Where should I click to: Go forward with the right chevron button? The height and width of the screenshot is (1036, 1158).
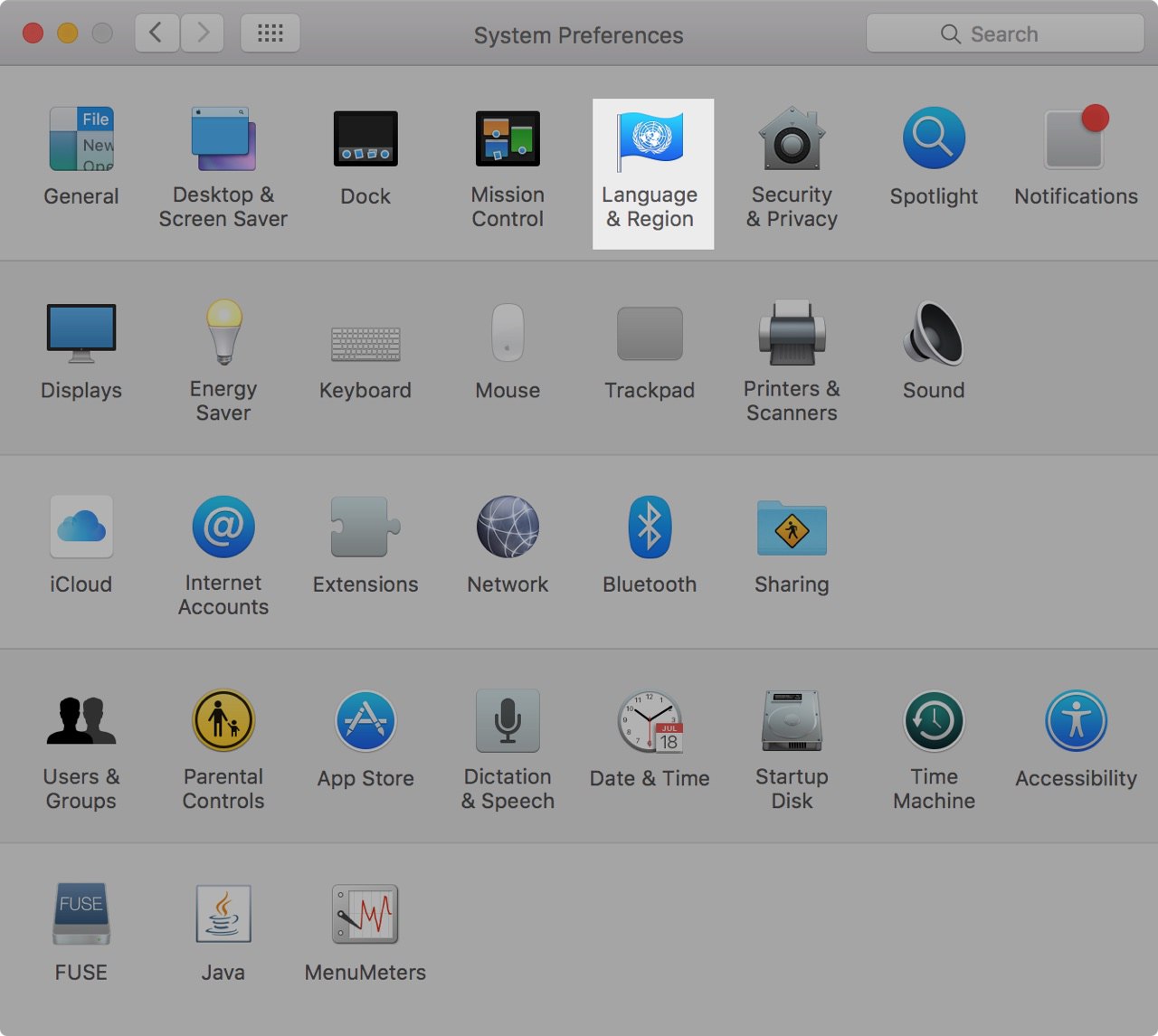(203, 33)
